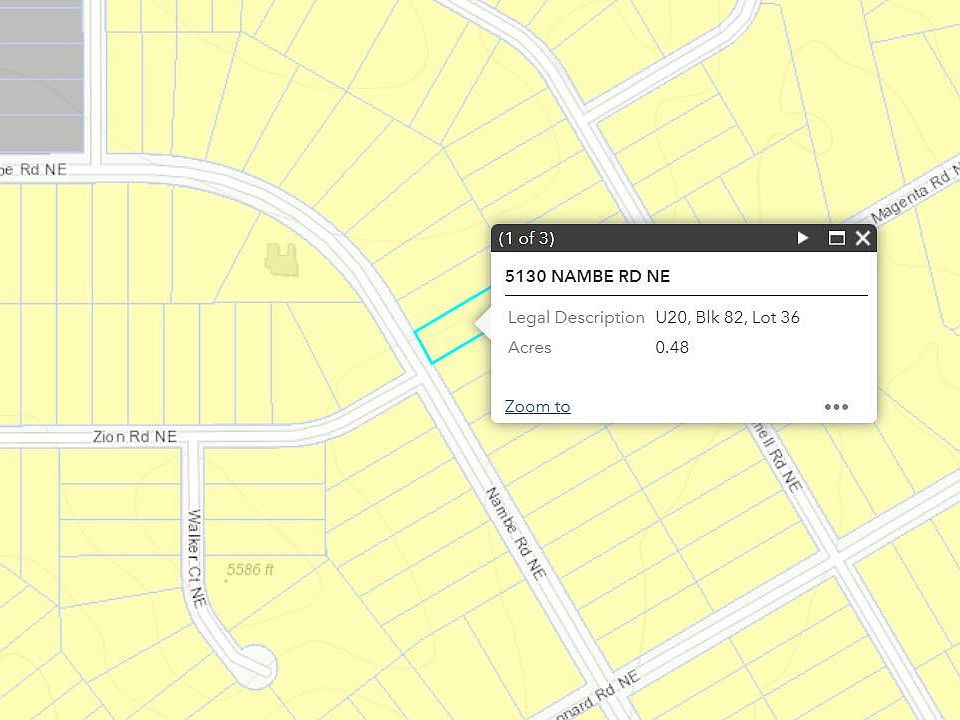Screen dimensions: 960x720
Task: Click the building footprint on the map
Action: [282, 260]
